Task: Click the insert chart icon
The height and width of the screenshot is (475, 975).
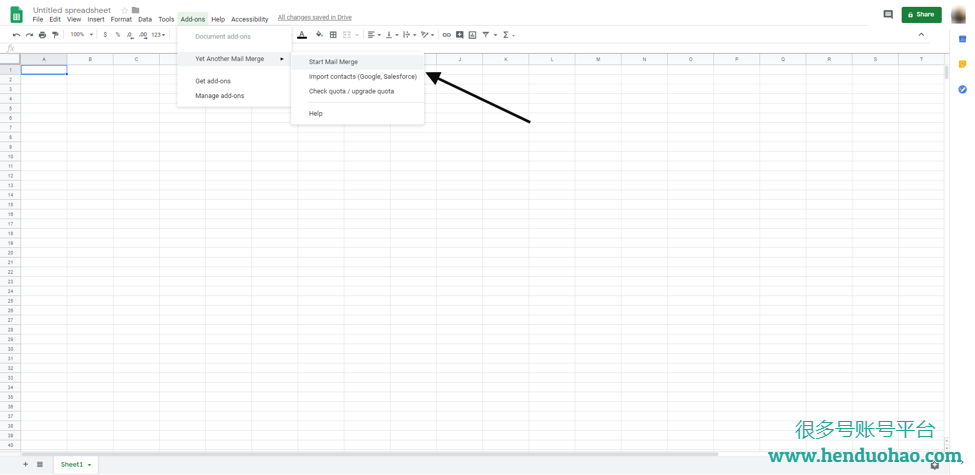Action: [472, 35]
